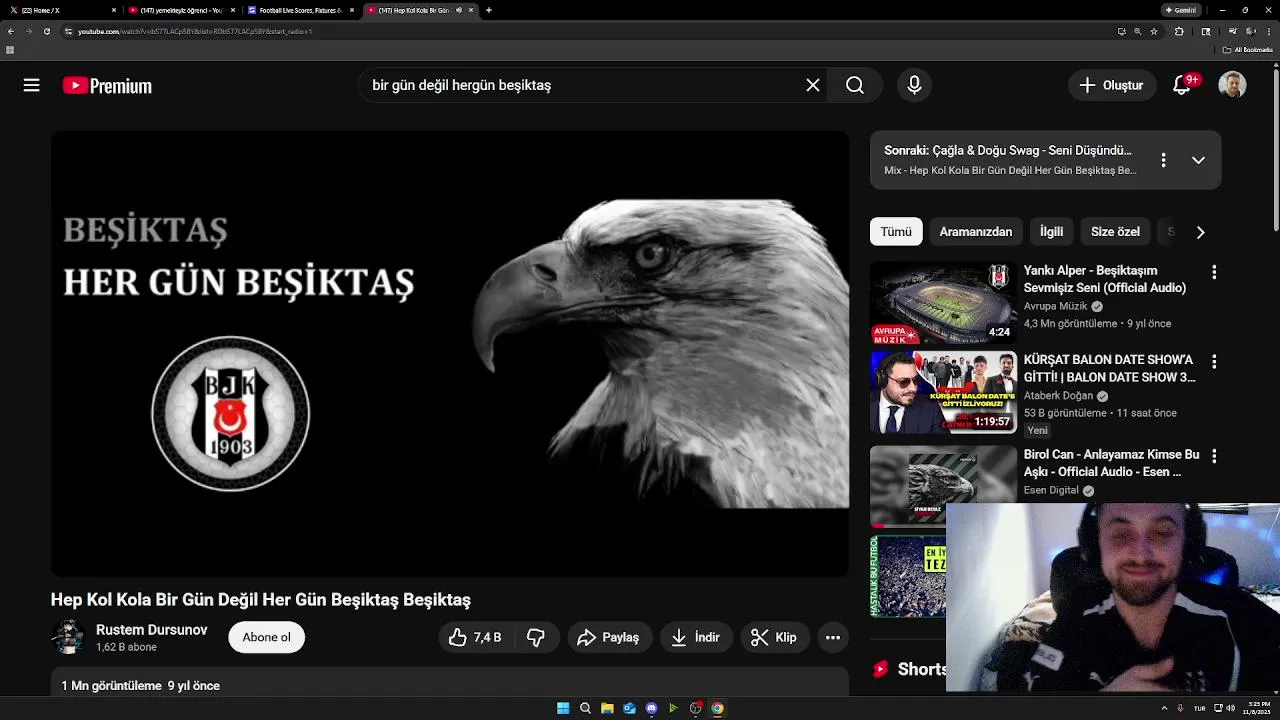1280x720 pixels.
Task: Open the Esen Digital channel name
Action: point(1051,490)
